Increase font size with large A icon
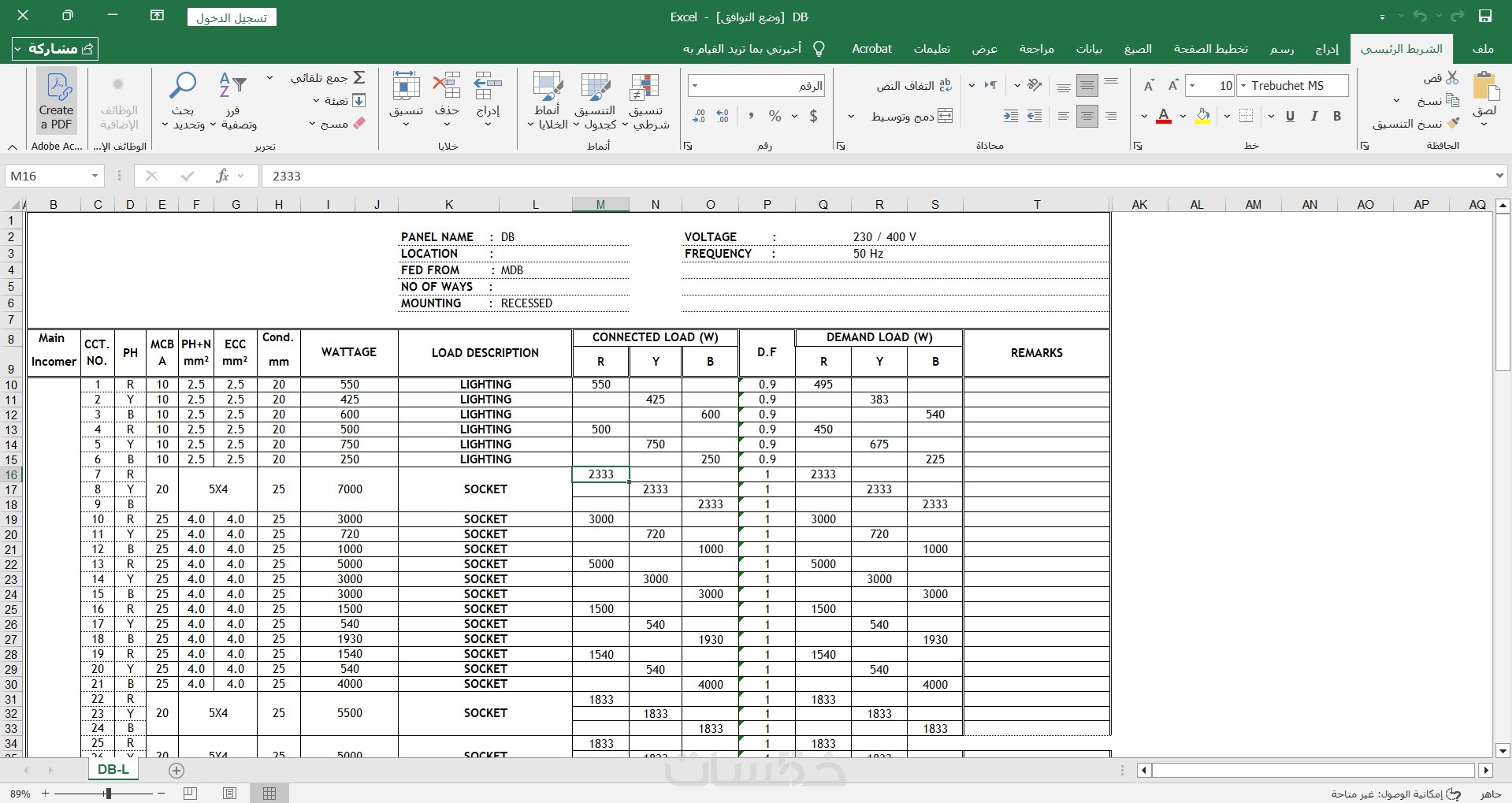Viewport: 1512px width, 803px height. click(1173, 85)
